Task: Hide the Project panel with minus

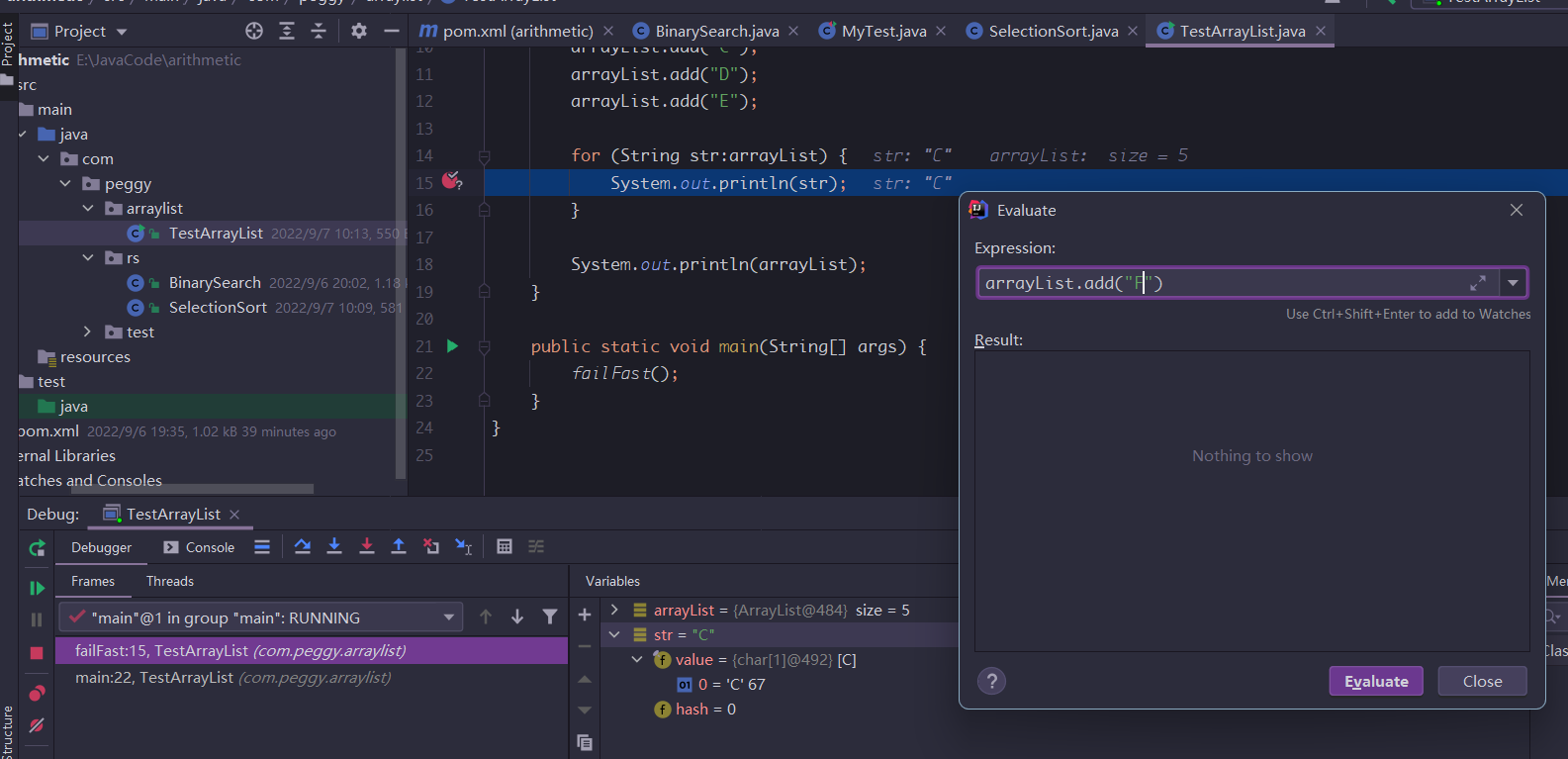Action: point(392,32)
